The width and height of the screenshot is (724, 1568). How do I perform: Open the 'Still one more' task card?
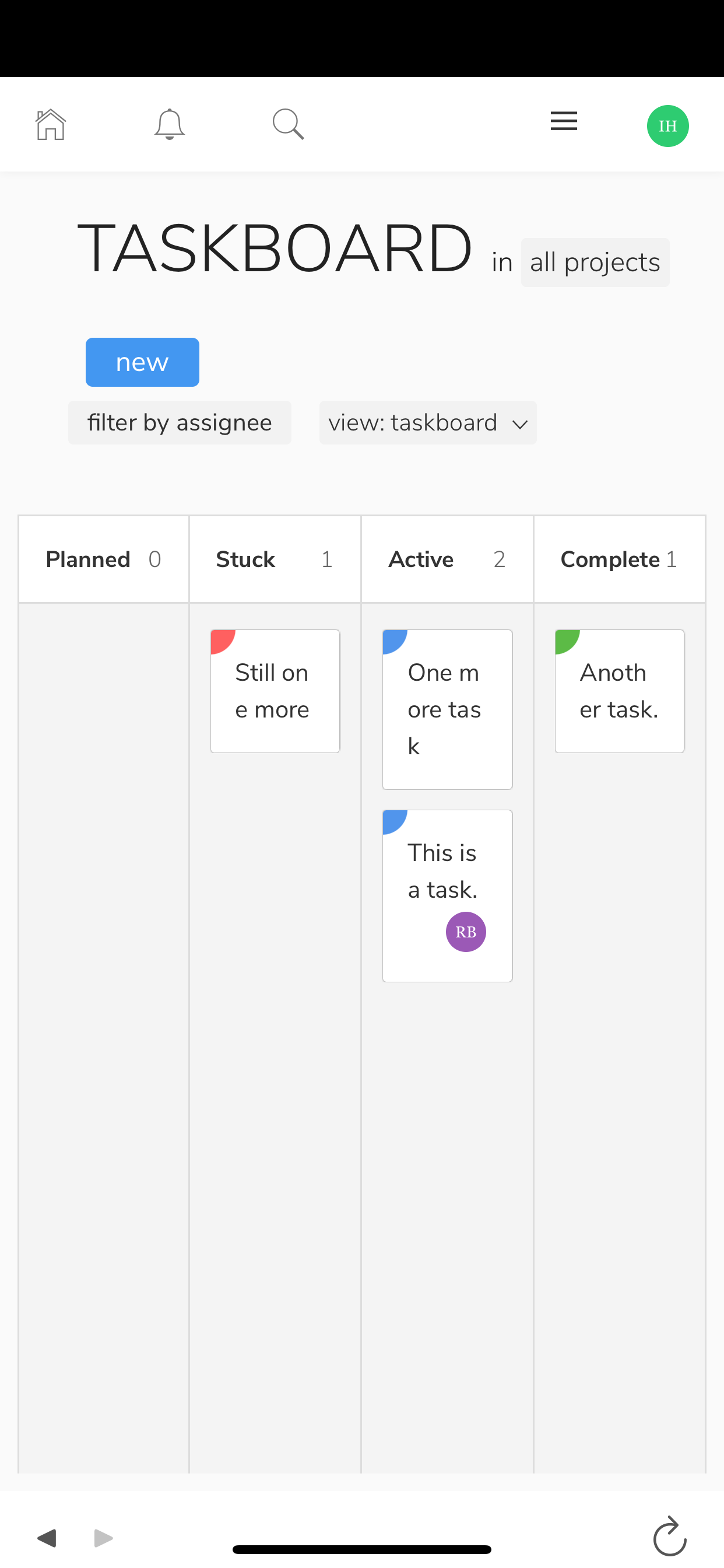point(275,691)
